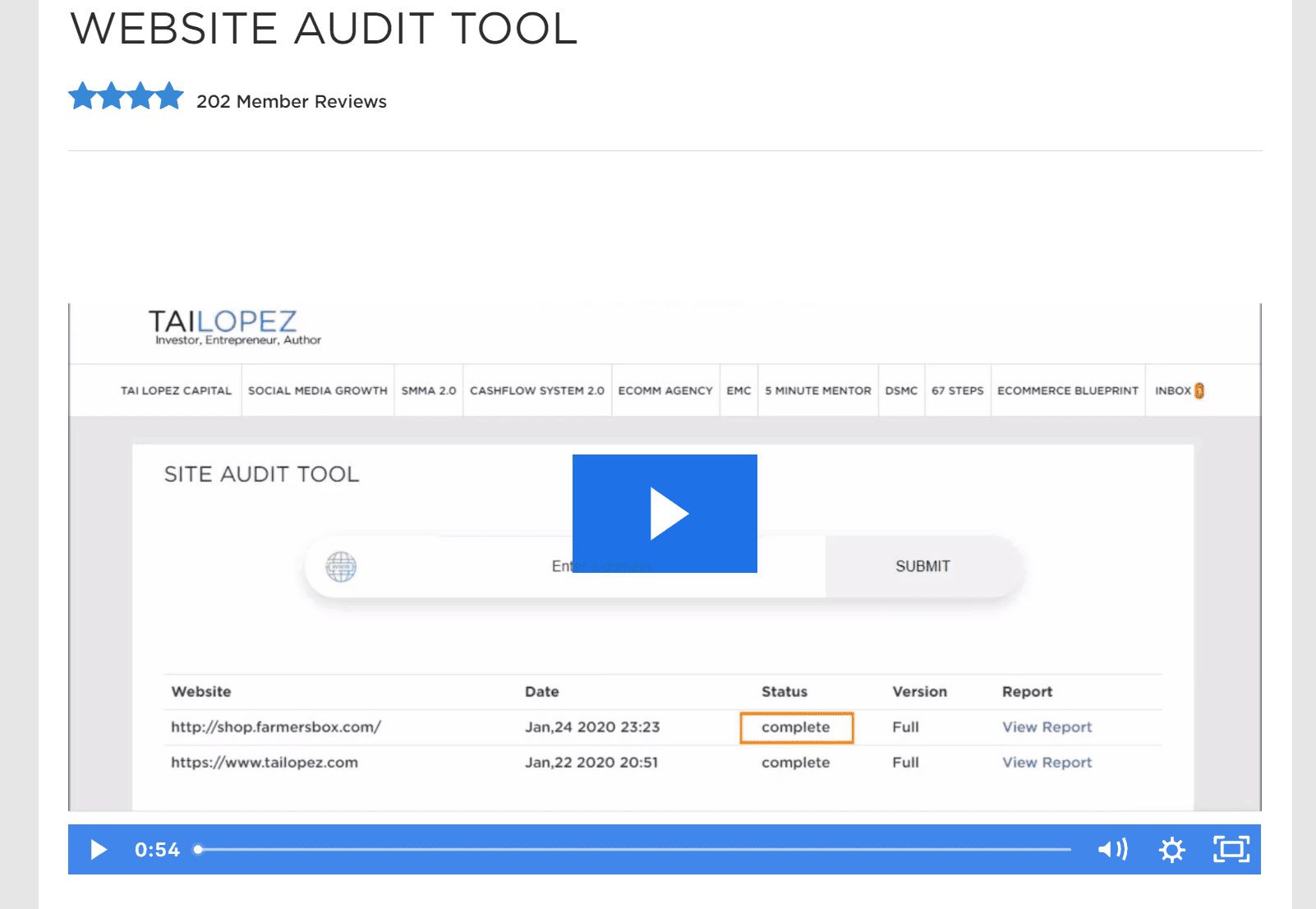Click WEBSITE AUDIT TOOL page title

coord(324,29)
